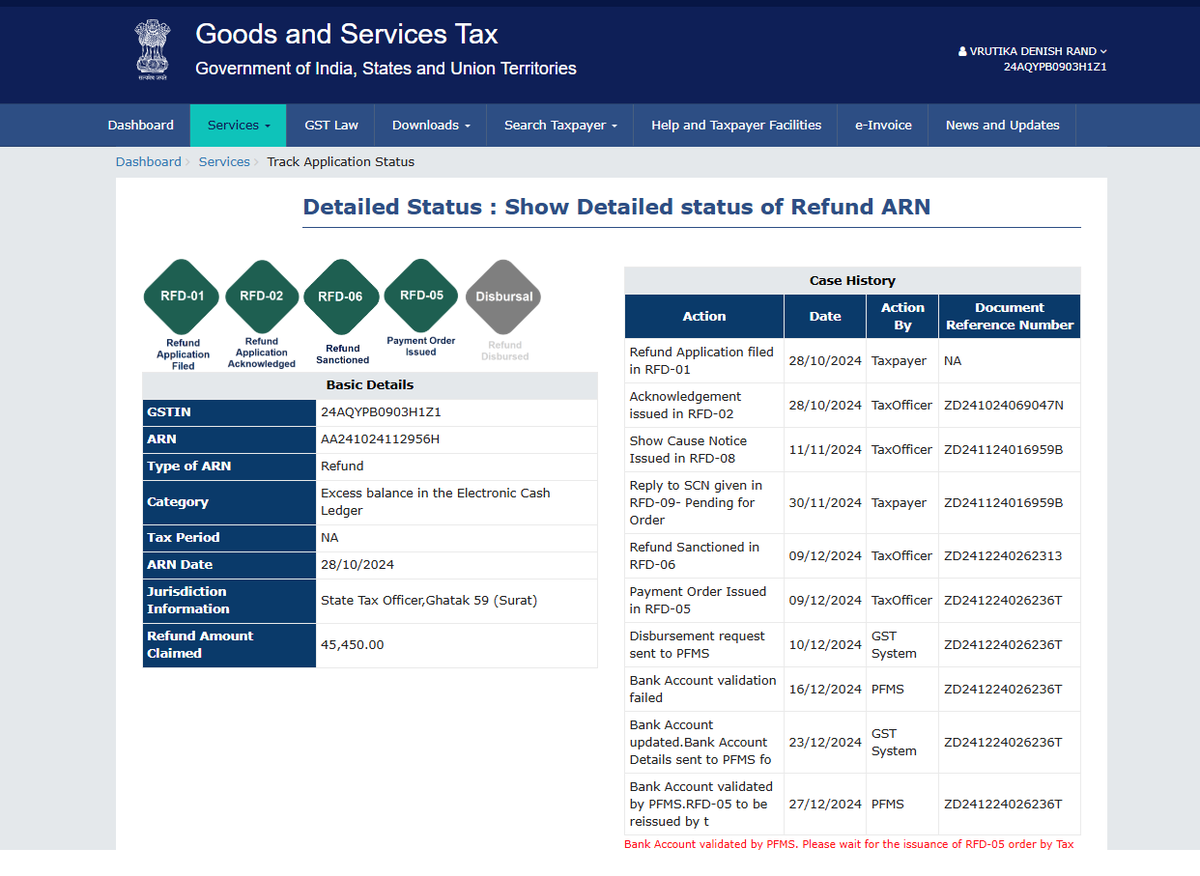Click the date 11/11/2024 in Case History
Image resolution: width=1200 pixels, height=876 pixels.
pos(825,450)
